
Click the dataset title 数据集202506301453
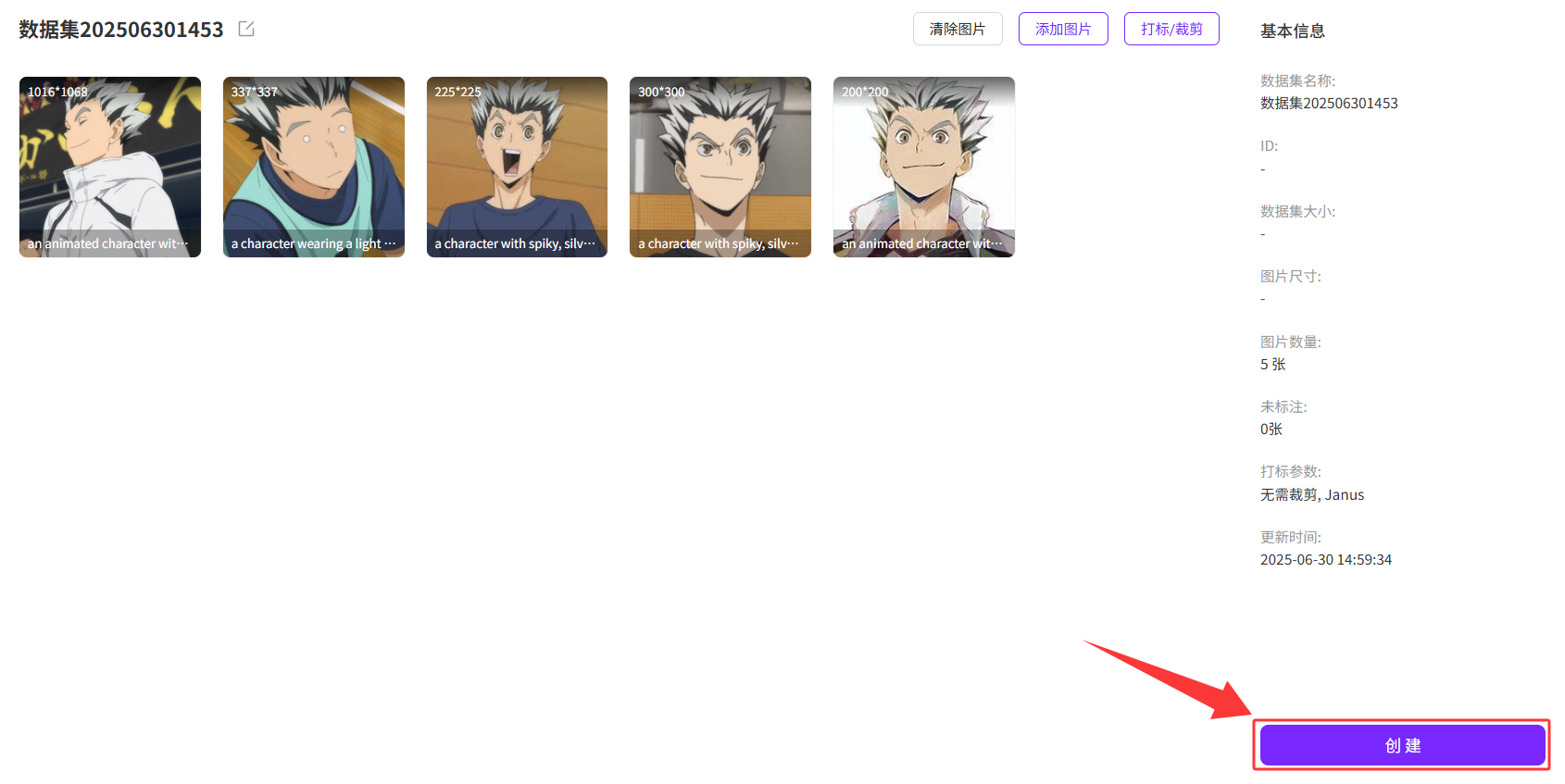point(121,30)
